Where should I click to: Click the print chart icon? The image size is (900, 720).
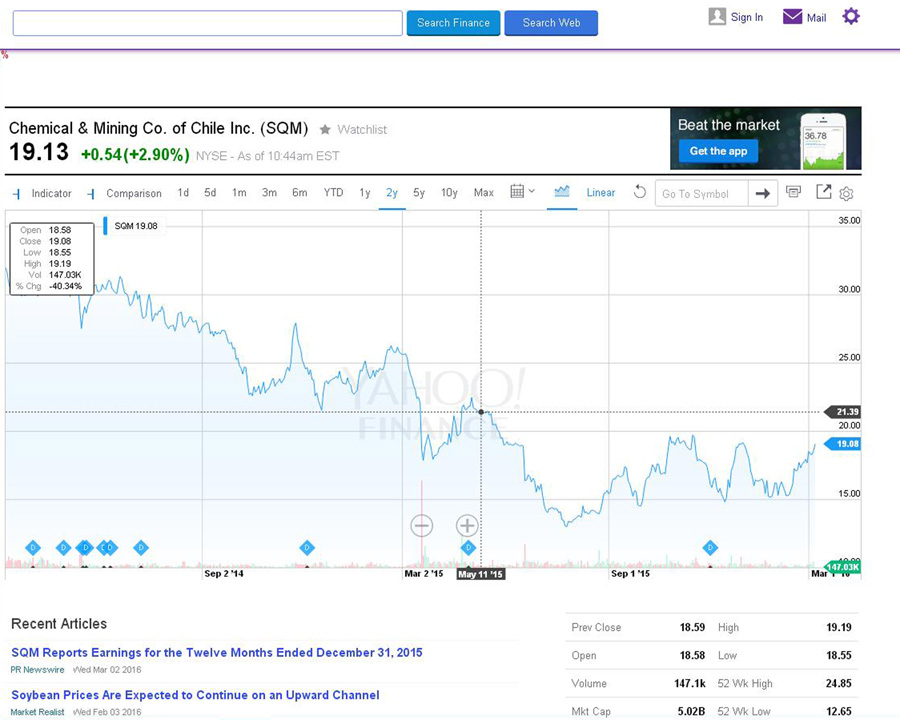click(x=793, y=192)
